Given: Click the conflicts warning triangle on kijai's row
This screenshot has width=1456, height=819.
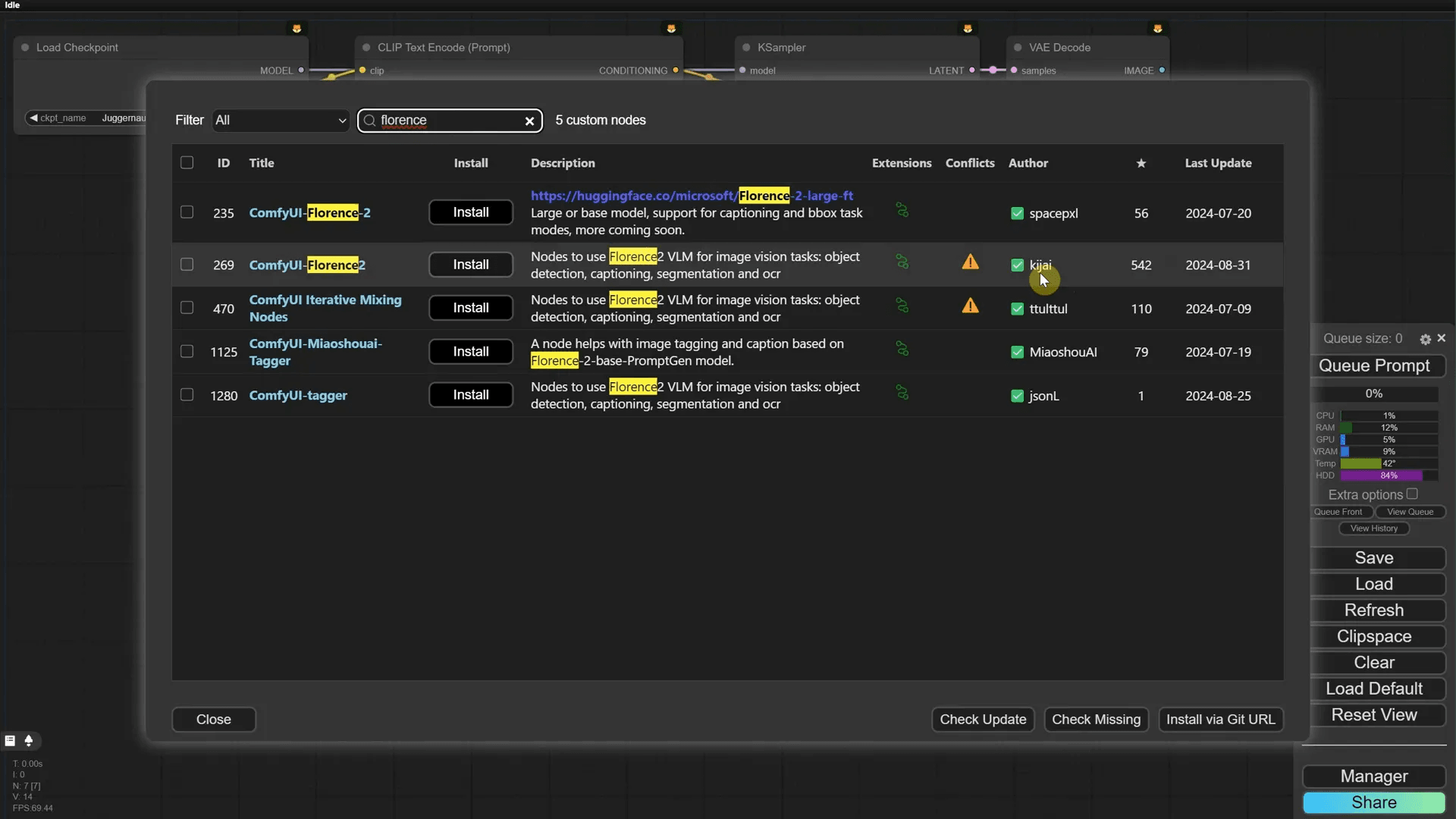Looking at the screenshot, I should point(971,262).
